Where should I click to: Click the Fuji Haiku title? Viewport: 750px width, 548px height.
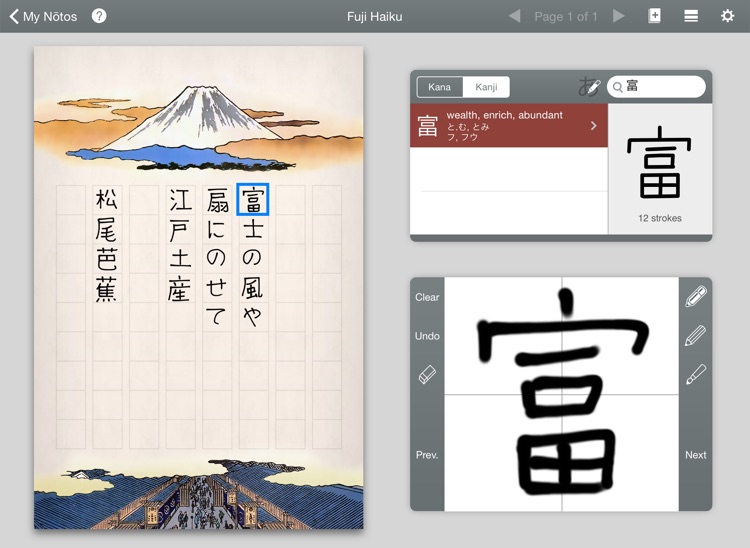[375, 17]
